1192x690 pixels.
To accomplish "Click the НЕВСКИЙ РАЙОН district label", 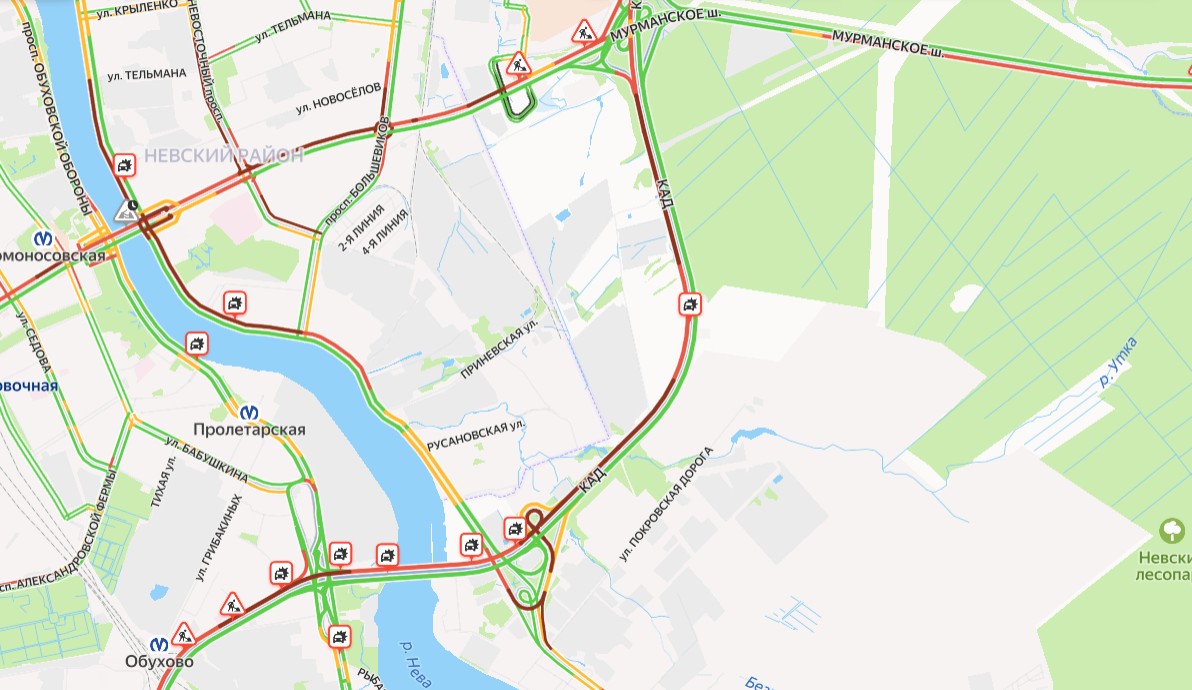I will click(x=224, y=156).
